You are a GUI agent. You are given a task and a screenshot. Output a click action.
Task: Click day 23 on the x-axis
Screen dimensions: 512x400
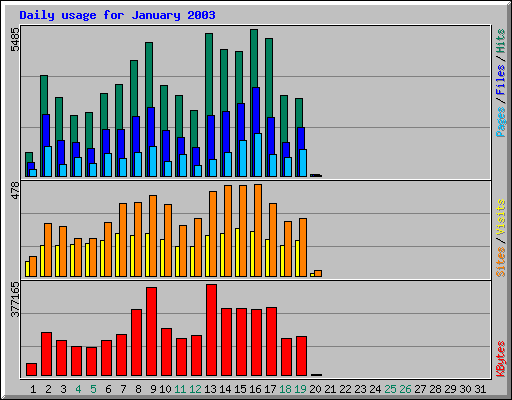pos(360,389)
